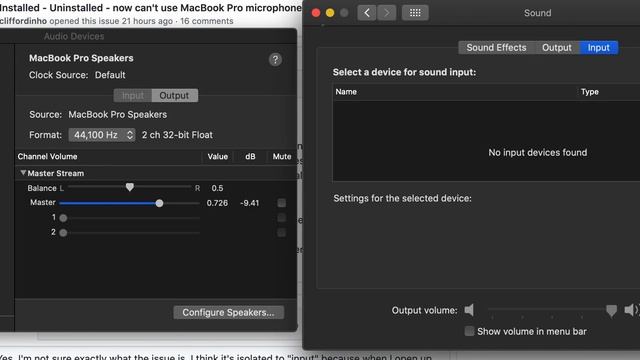
Task: Open the 44,100 Hz format dropdown
Action: click(102, 135)
